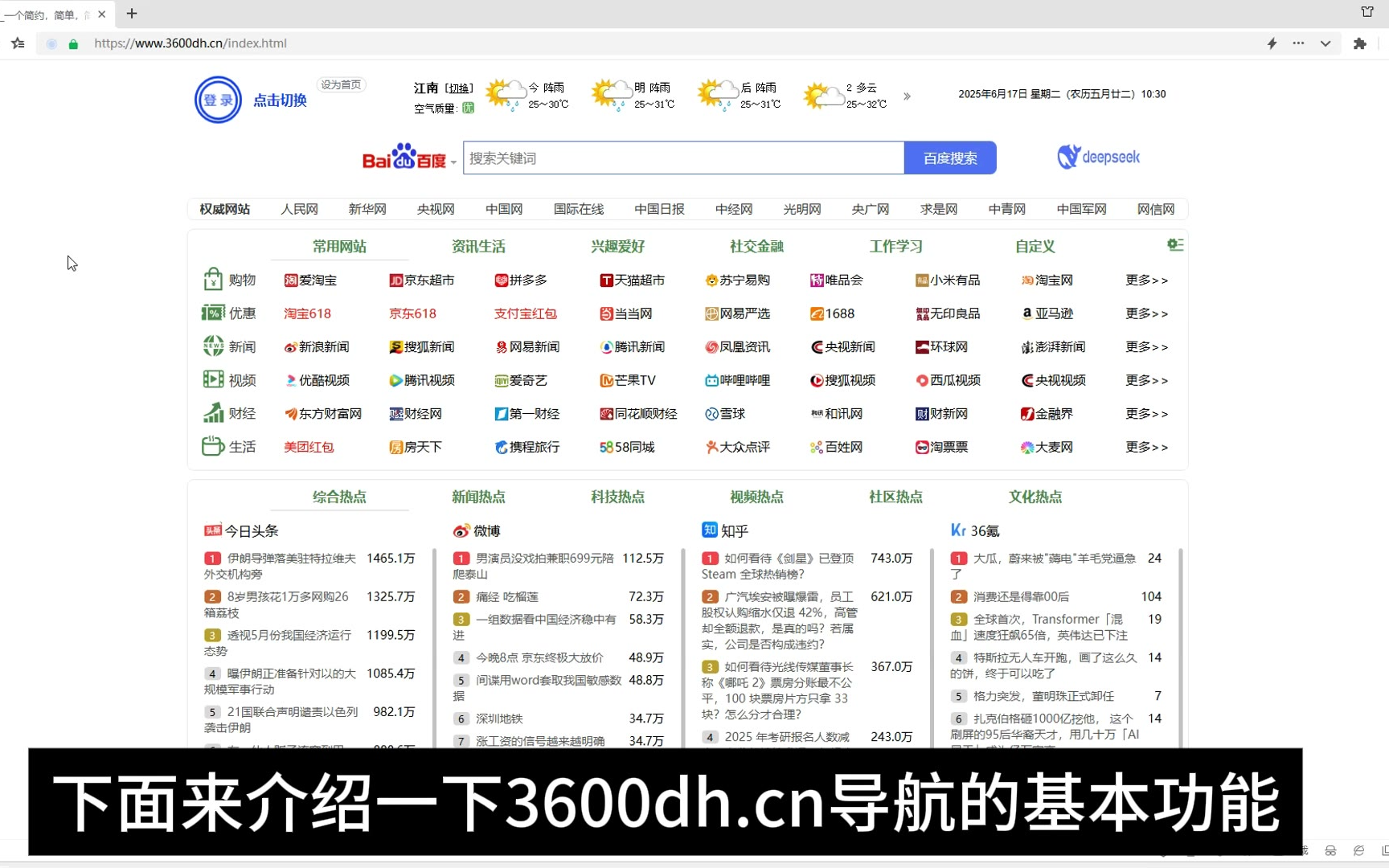
Task: Expand 更多>> in the 优惠 row
Action: [x=1147, y=313]
